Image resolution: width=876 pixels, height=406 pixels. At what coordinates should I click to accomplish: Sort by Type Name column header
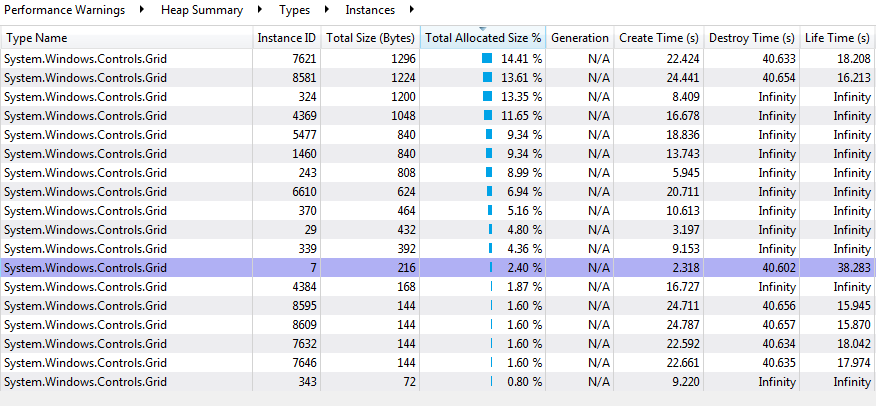(x=127, y=38)
